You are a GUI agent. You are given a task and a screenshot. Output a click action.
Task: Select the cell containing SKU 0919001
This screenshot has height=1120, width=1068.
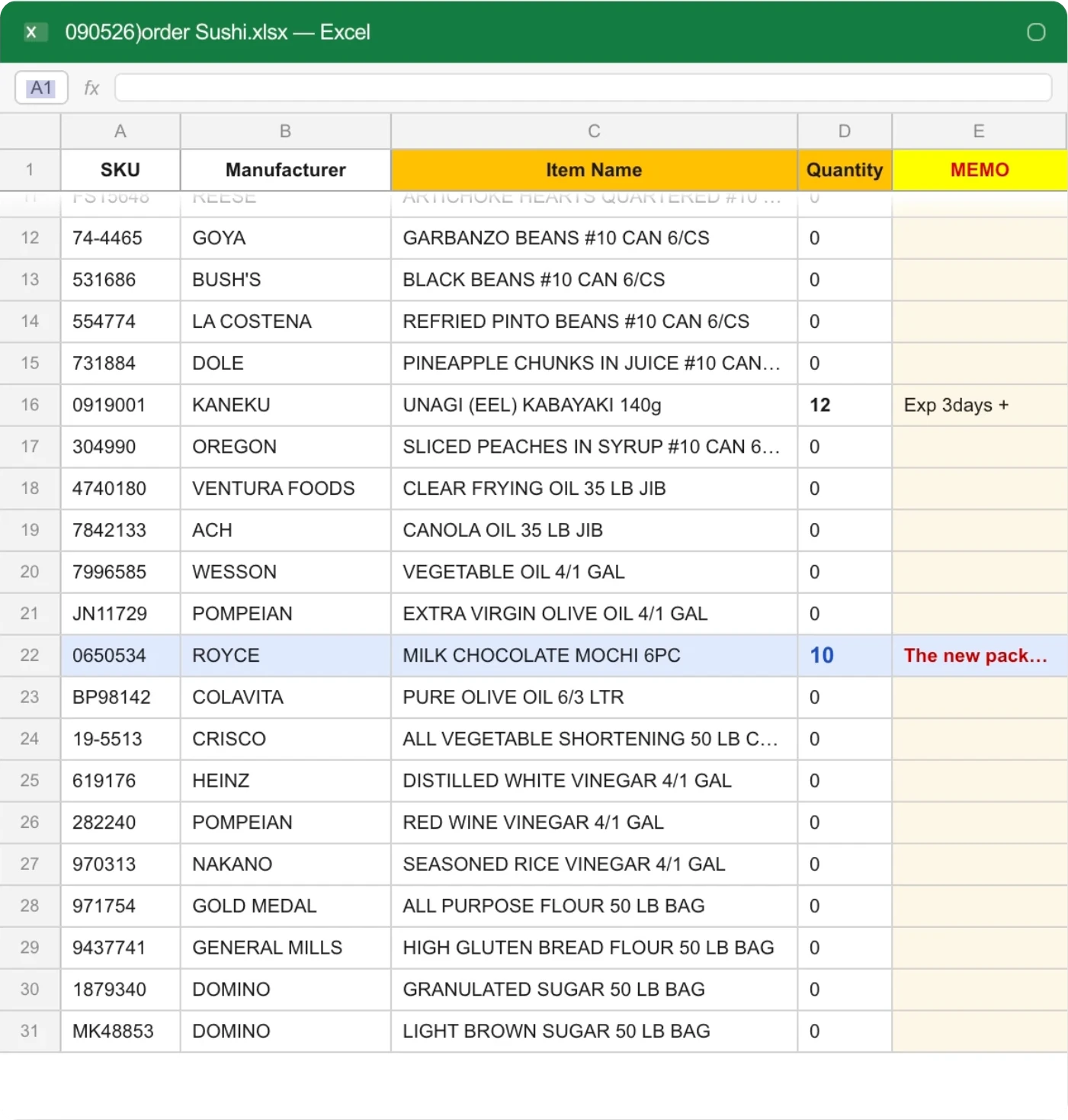click(120, 405)
